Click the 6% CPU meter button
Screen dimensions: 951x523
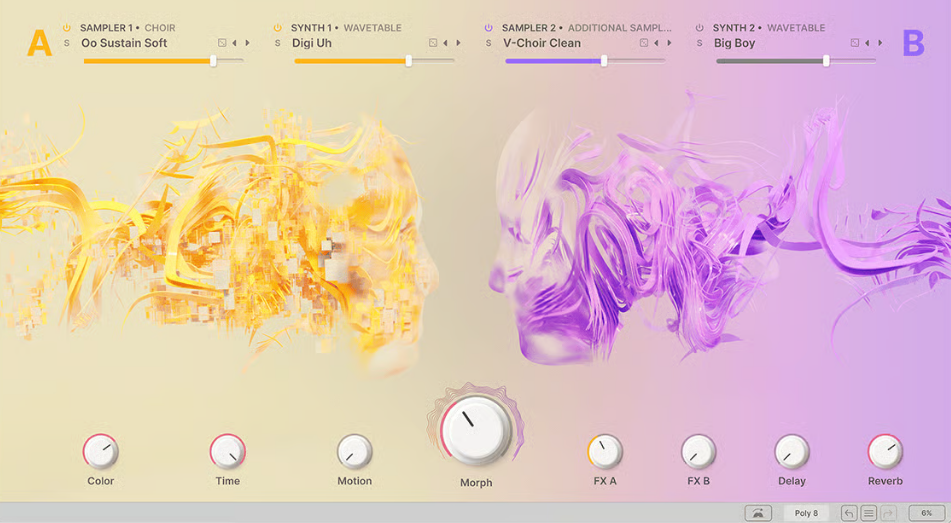pyautogui.click(x=927, y=513)
